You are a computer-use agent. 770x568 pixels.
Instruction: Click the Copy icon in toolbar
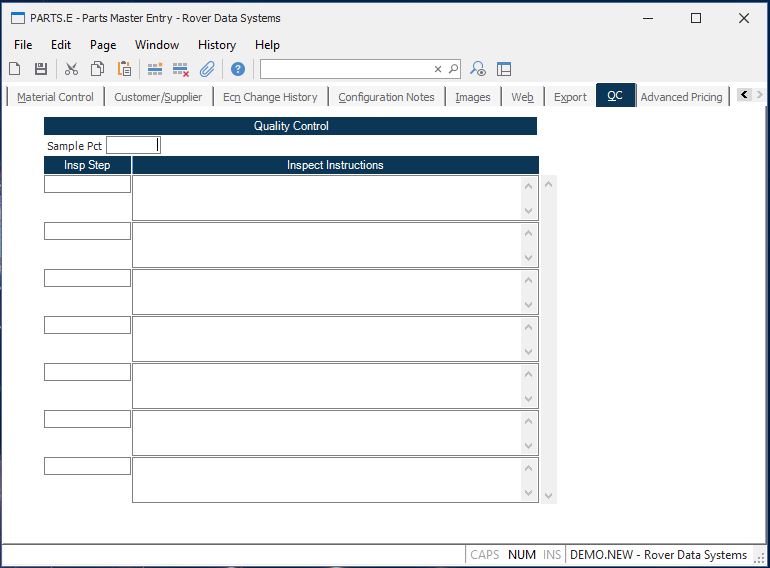97,69
